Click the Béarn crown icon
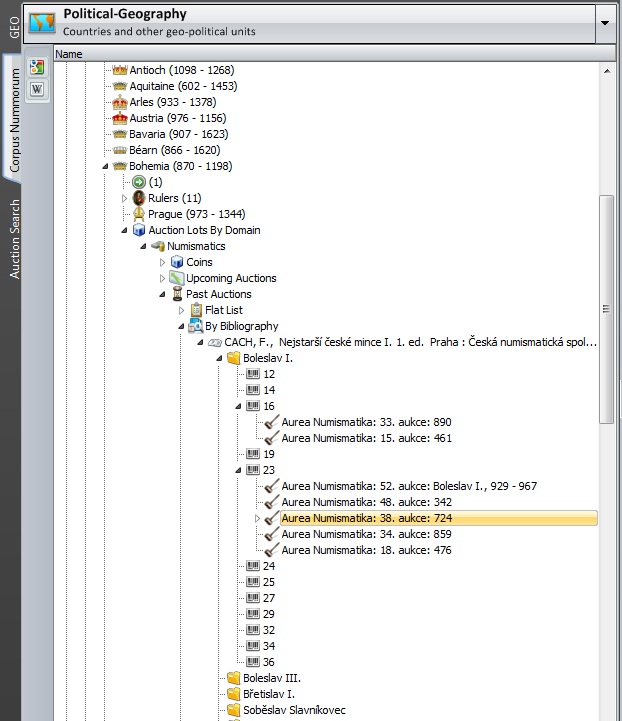 tap(120, 150)
